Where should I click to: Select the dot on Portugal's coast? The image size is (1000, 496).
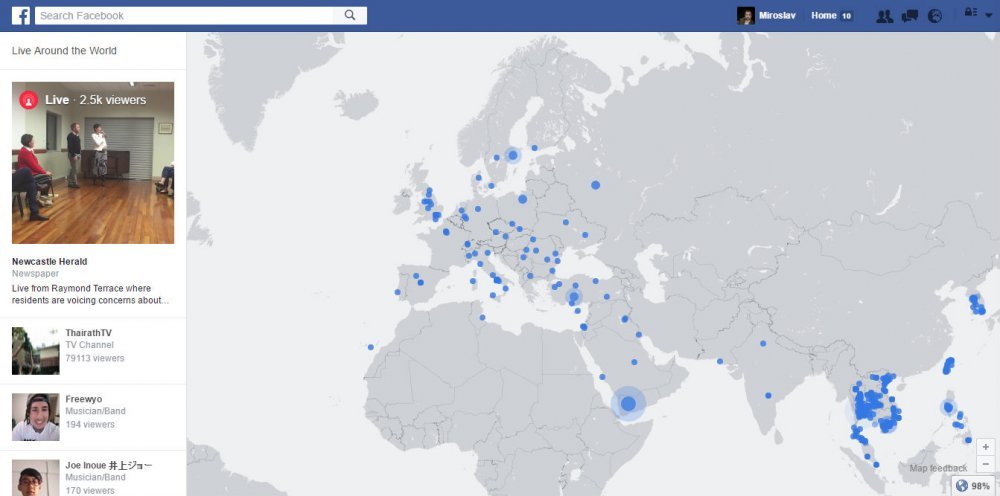397,292
